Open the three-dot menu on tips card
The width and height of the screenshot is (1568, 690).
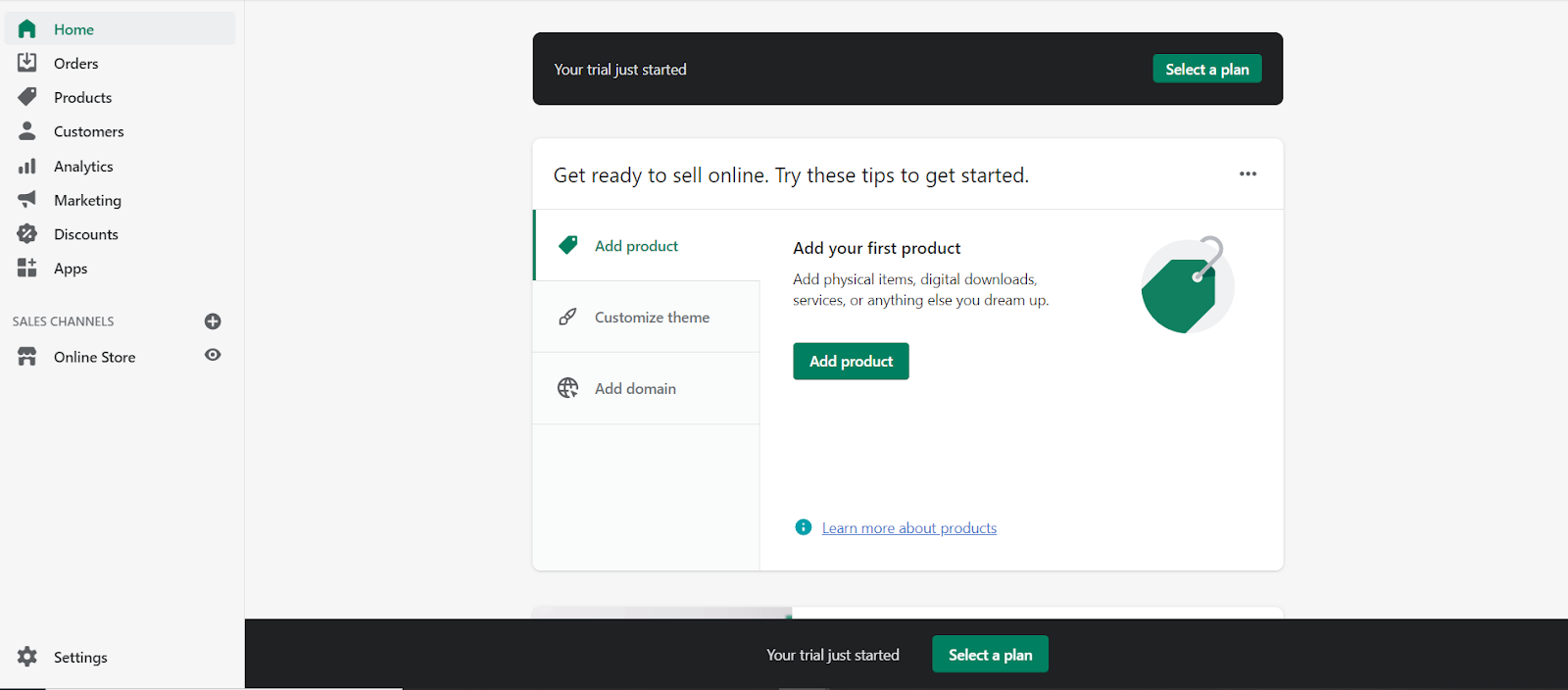(1248, 174)
